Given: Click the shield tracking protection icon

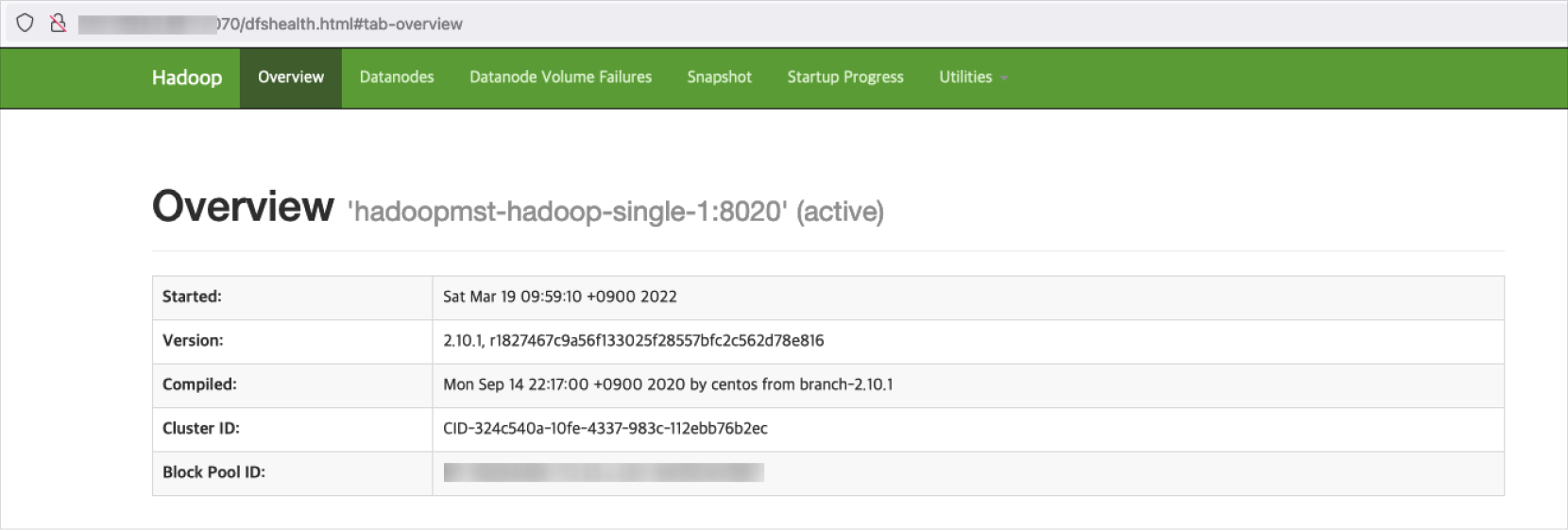Looking at the screenshot, I should pos(26,24).
